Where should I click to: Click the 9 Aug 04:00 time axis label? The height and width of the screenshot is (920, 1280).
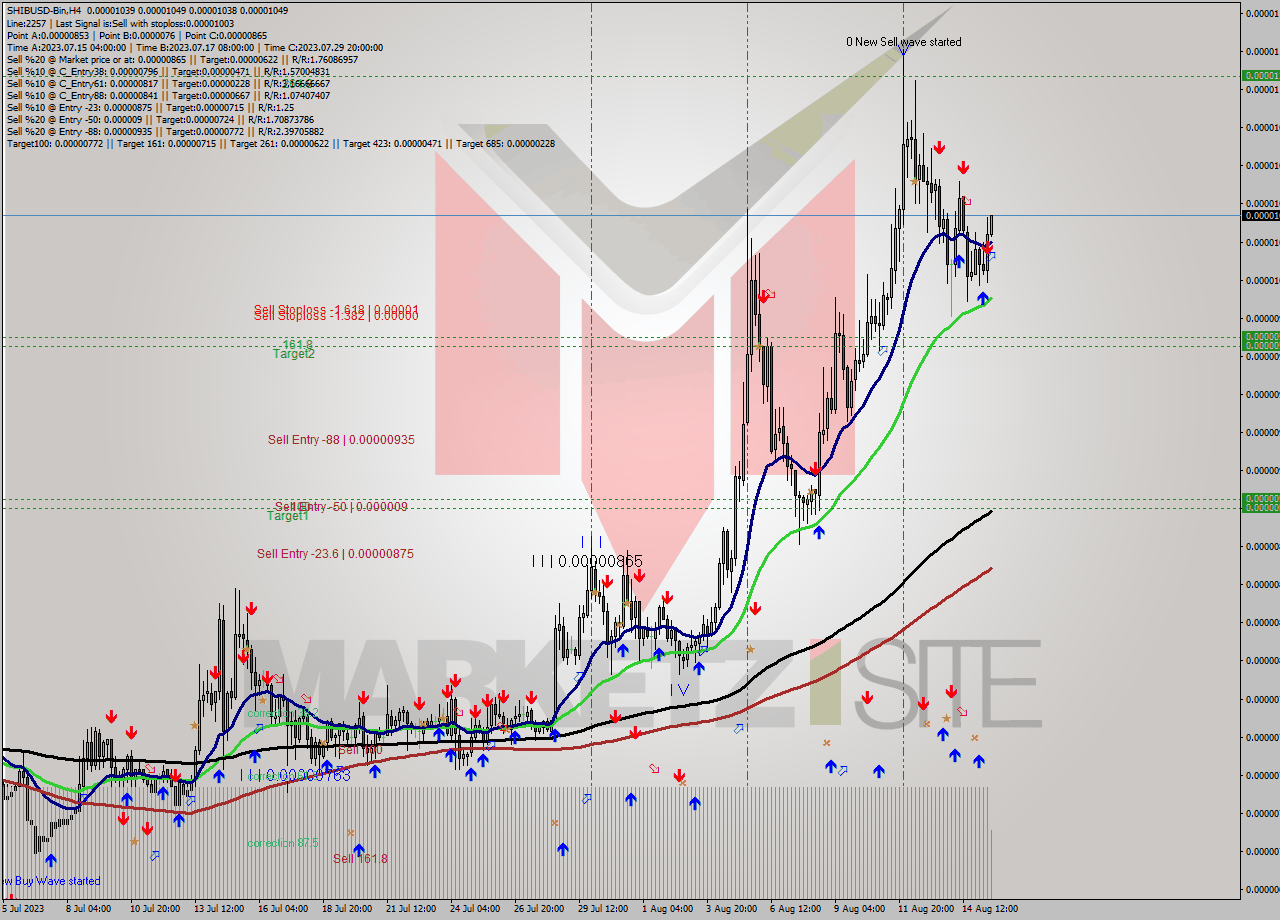click(x=859, y=909)
